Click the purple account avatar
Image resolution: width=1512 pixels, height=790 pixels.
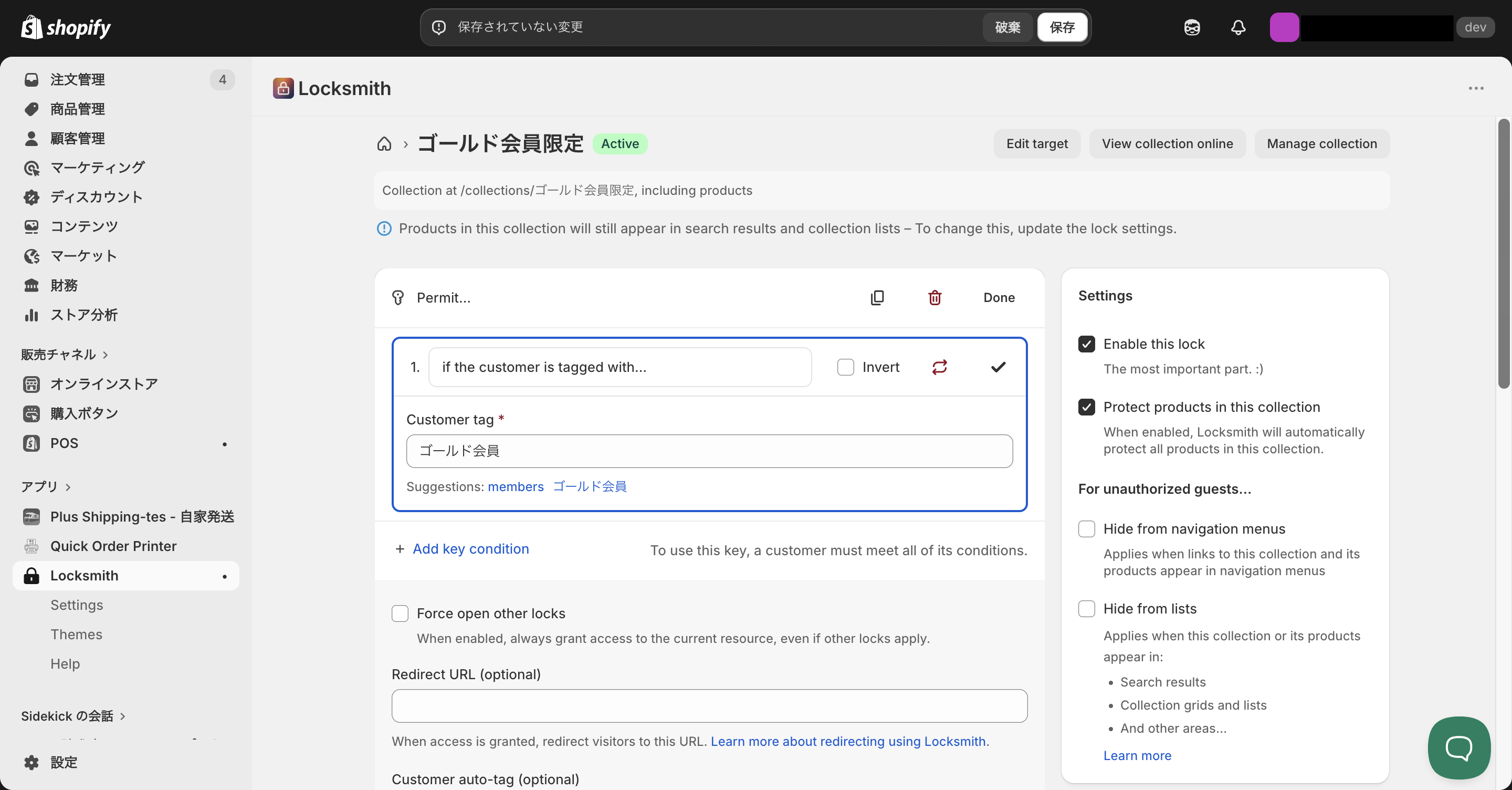point(1284,27)
